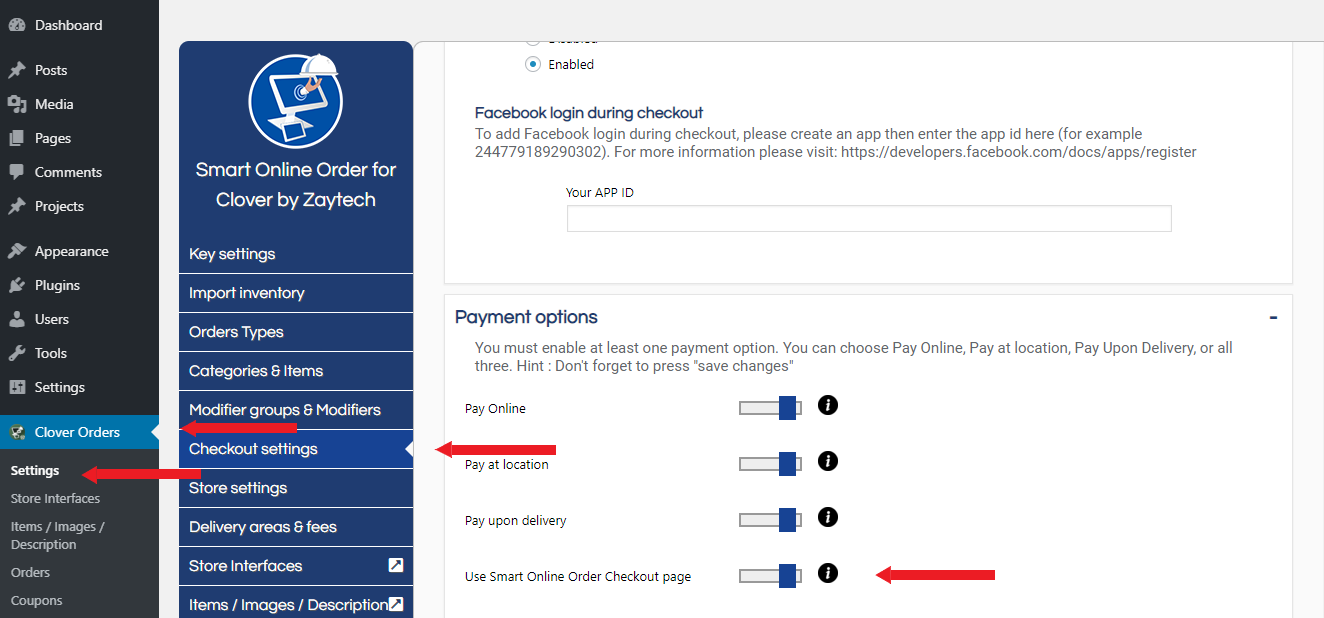Viewport: 1324px width, 618px height.
Task: Click the Clover Orders menu icon
Action: 17,432
